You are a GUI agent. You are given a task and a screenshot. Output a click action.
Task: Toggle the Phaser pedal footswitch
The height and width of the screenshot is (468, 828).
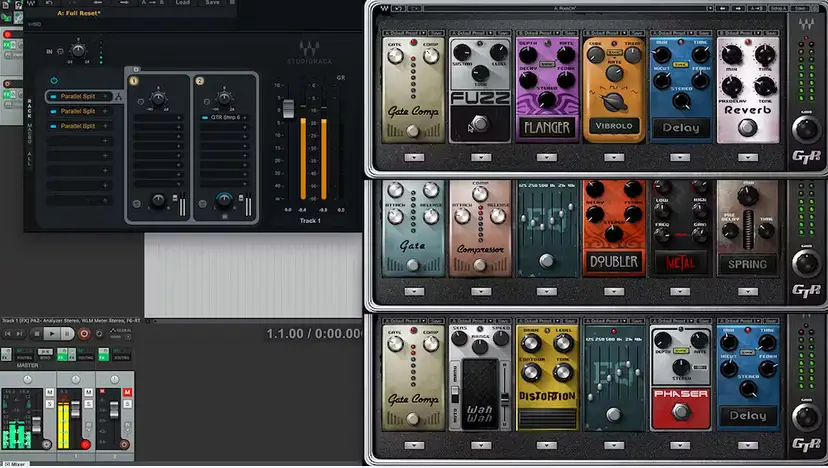[x=680, y=411]
